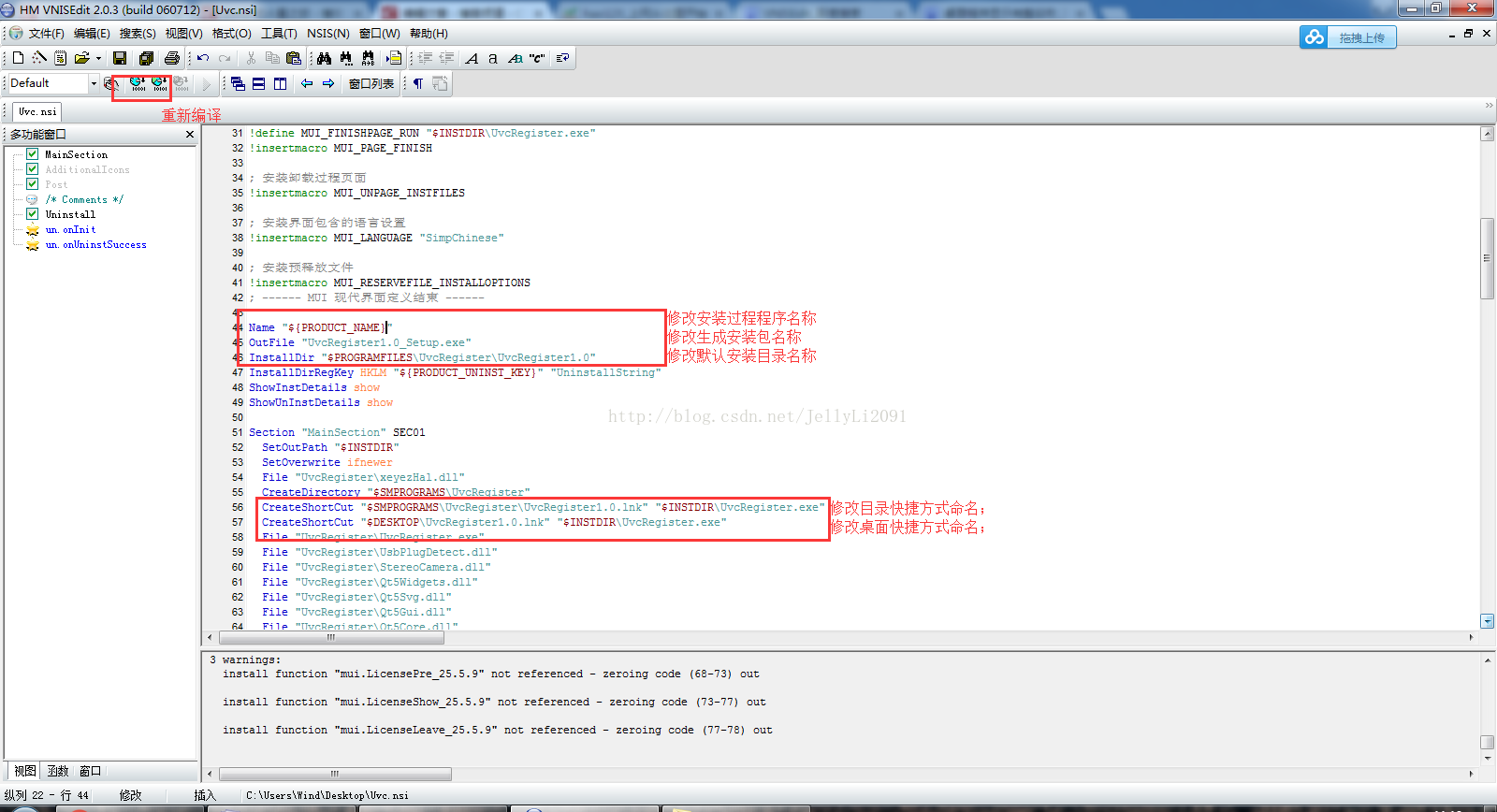The width and height of the screenshot is (1497, 812).
Task: Expand the recent files arrow beside Open
Action: point(98,58)
